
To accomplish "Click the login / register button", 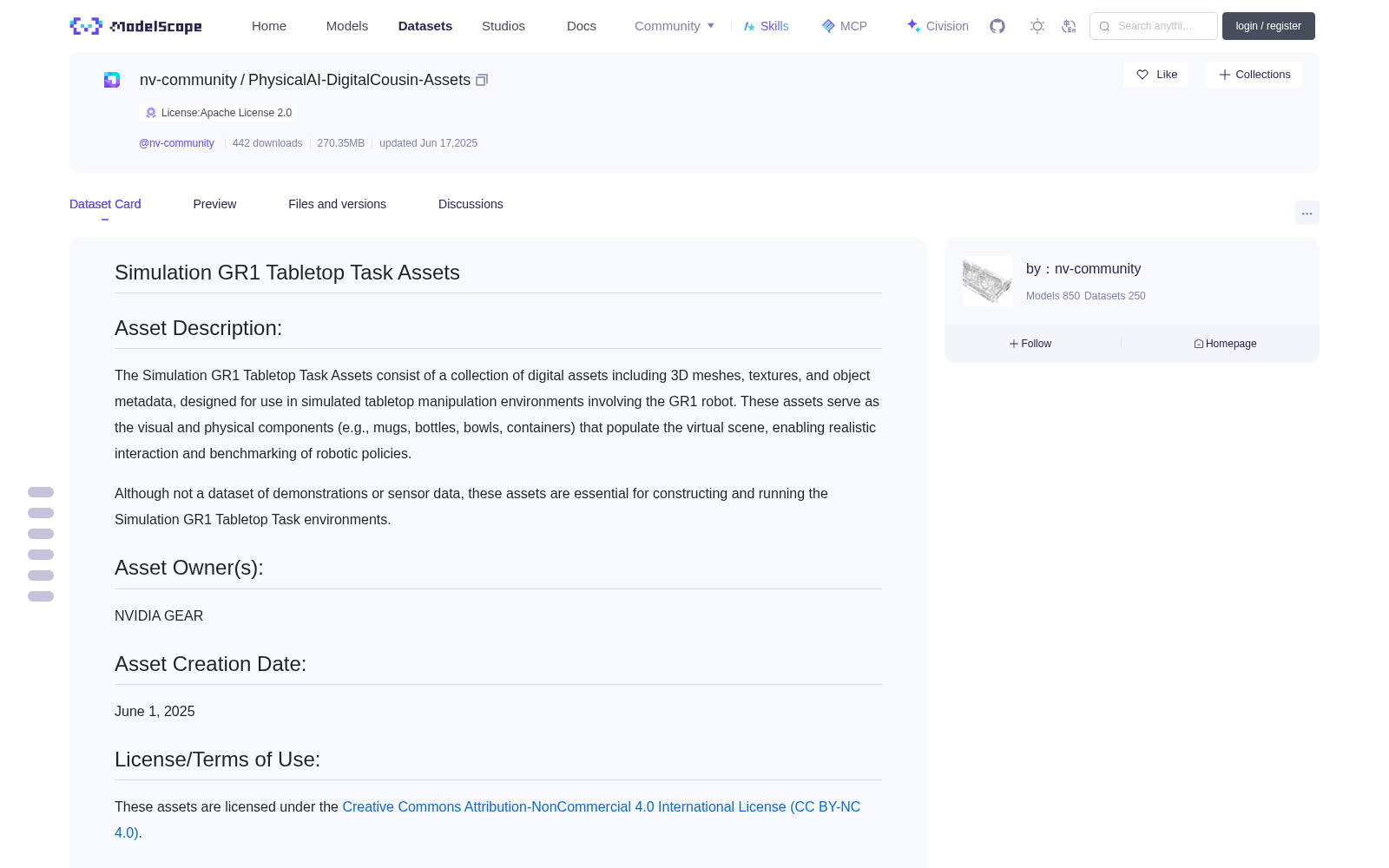I will tap(1268, 26).
